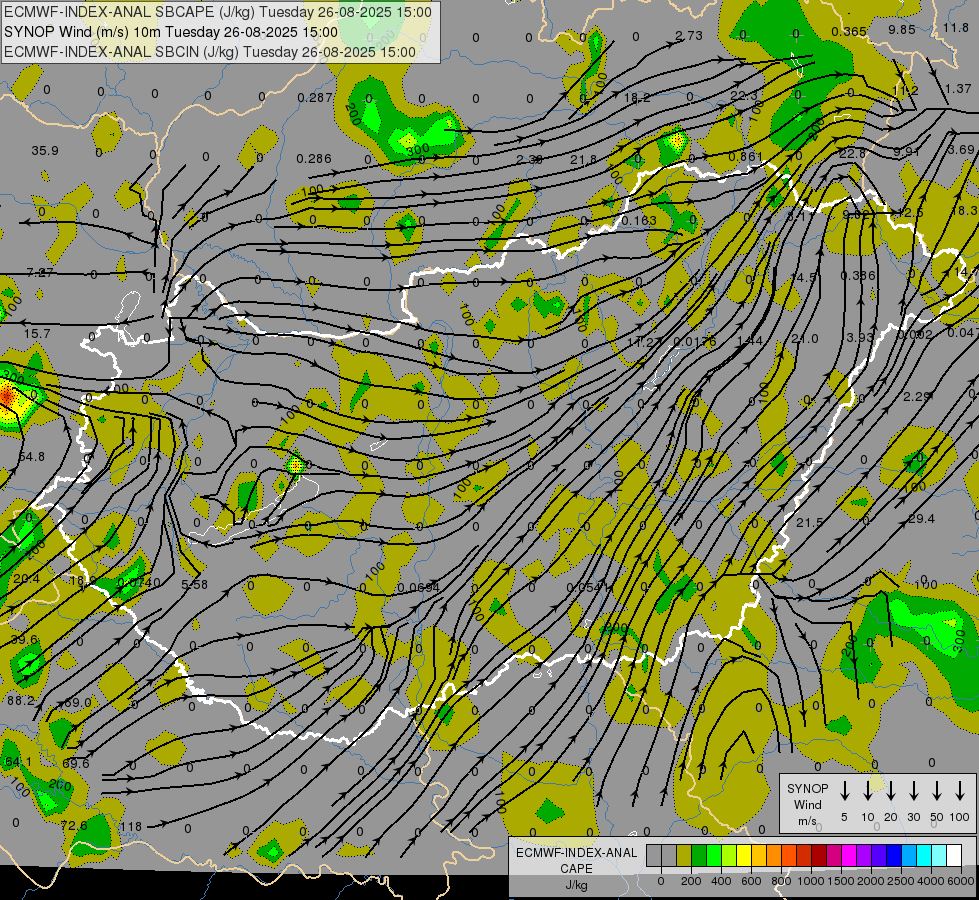Pick the pure yellow 500–600 CAPE swatch

click(744, 856)
